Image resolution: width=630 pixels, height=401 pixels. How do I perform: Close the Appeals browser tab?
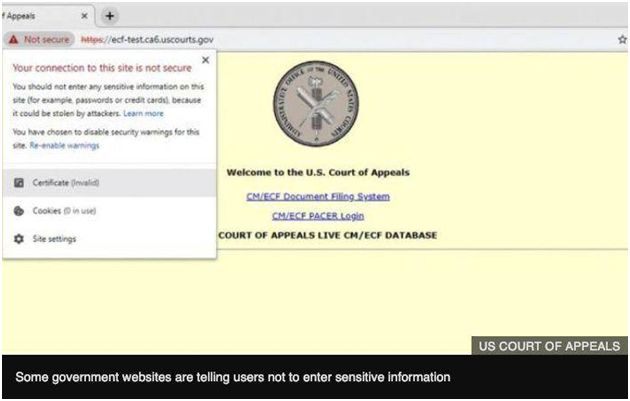[x=84, y=16]
